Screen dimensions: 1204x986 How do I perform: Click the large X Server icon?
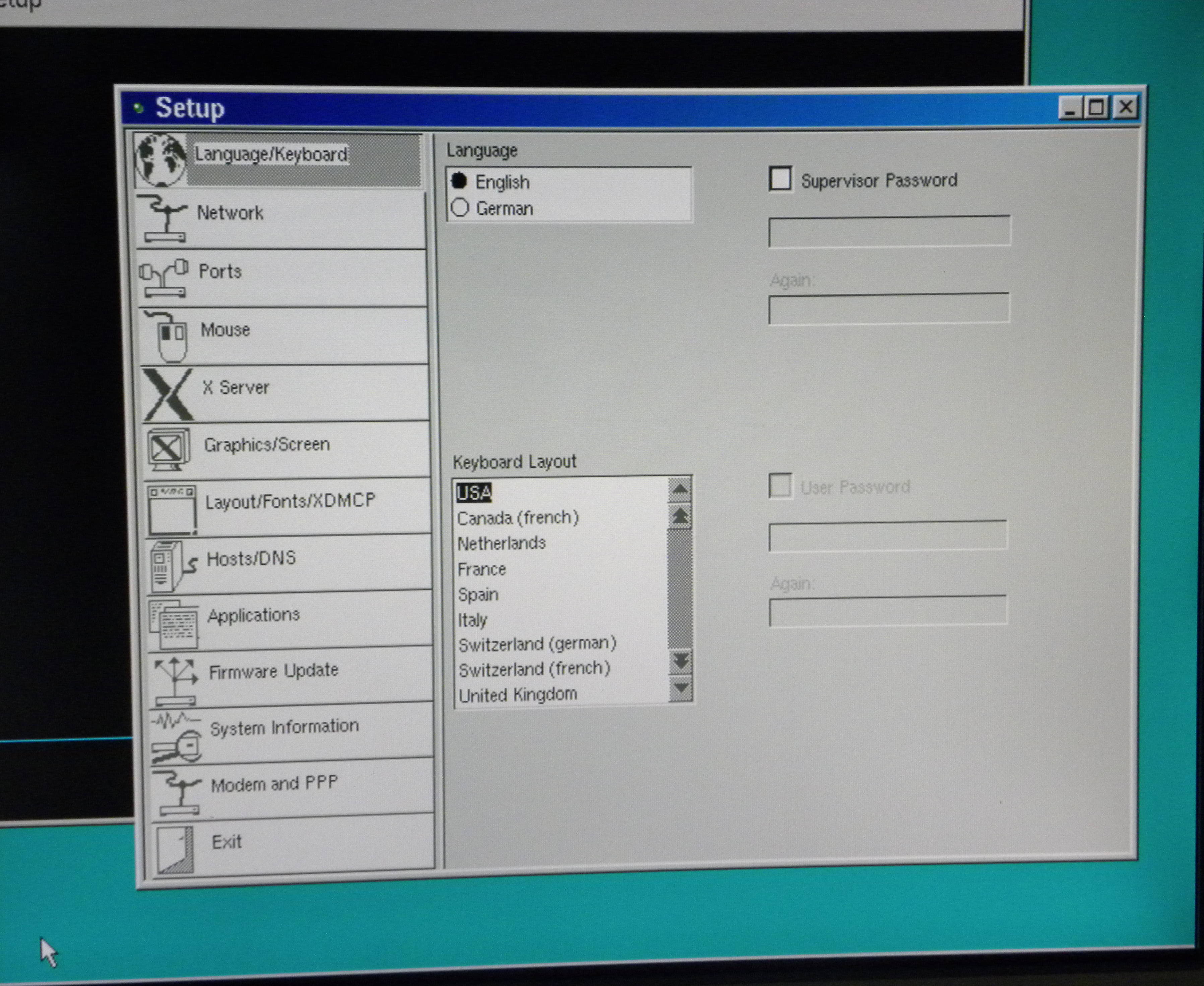click(x=168, y=394)
